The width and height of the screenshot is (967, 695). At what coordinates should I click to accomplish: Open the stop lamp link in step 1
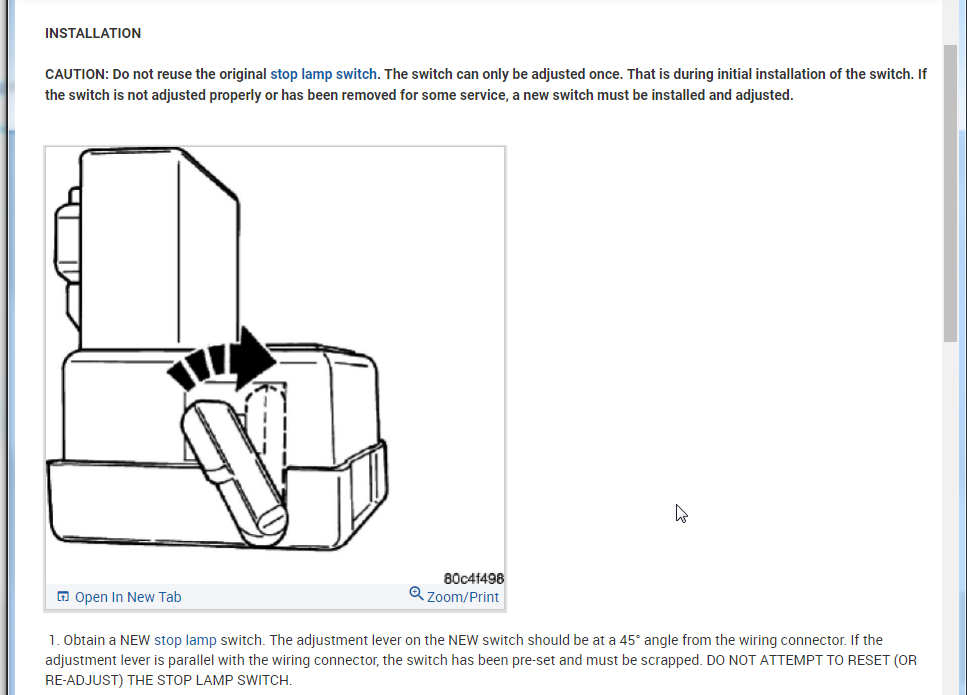click(185, 640)
